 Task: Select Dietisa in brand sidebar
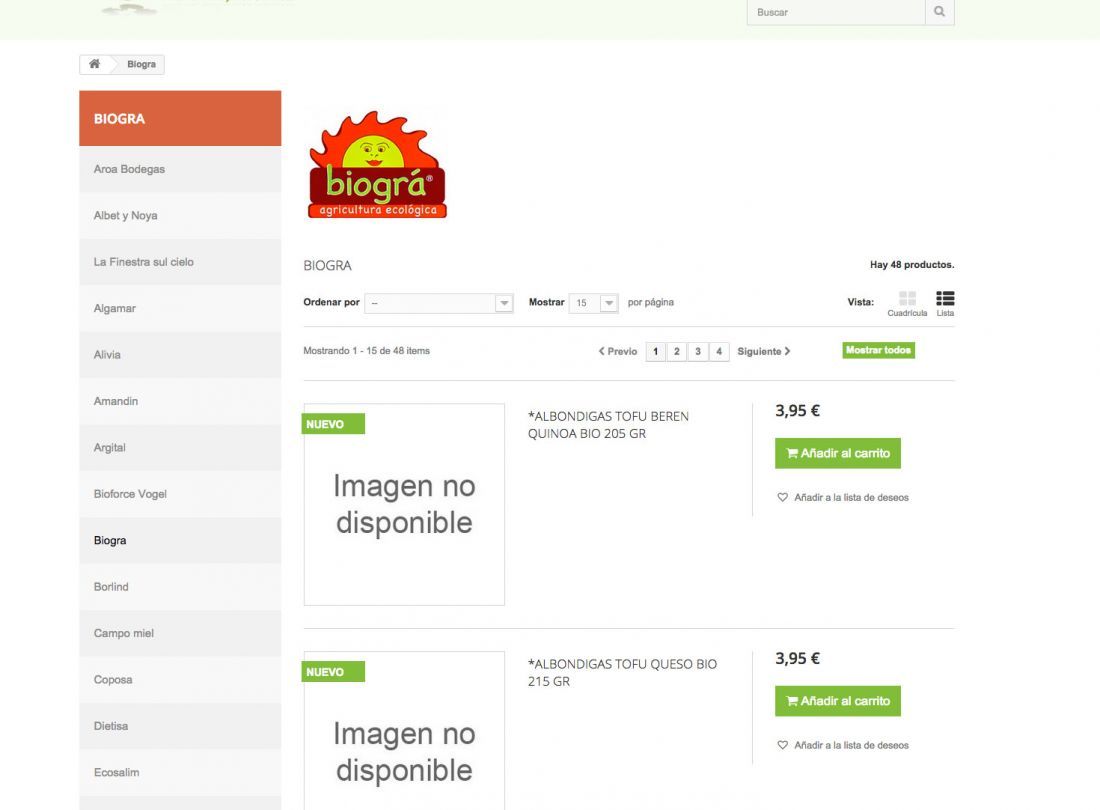coord(180,726)
